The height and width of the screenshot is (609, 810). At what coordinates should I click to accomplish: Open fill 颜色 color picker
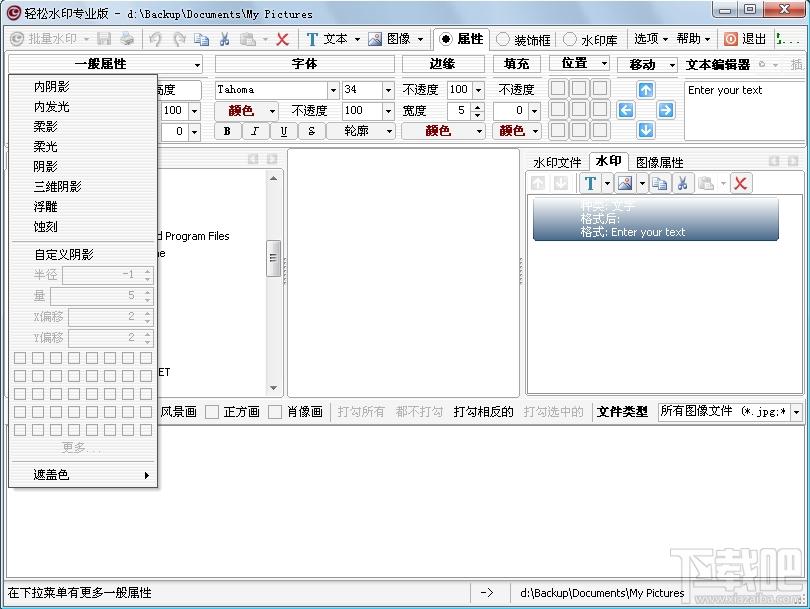click(517, 131)
